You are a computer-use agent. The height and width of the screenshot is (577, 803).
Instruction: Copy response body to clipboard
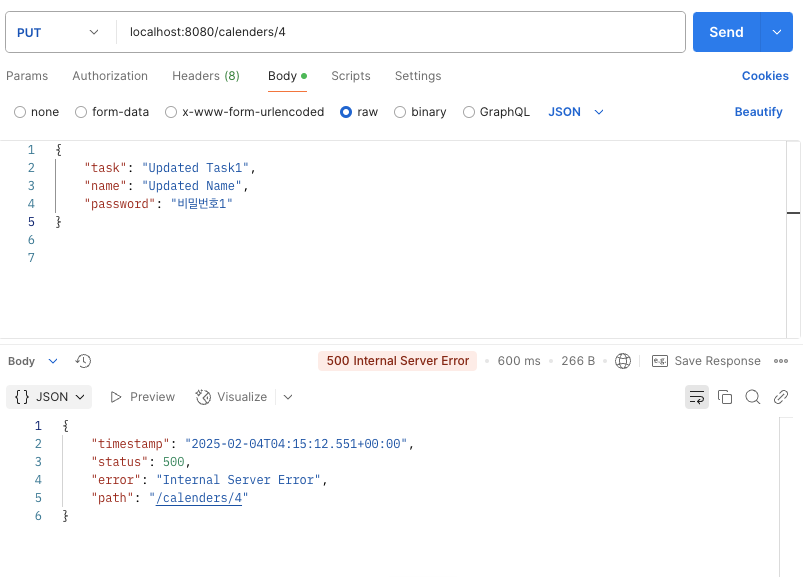coord(725,397)
